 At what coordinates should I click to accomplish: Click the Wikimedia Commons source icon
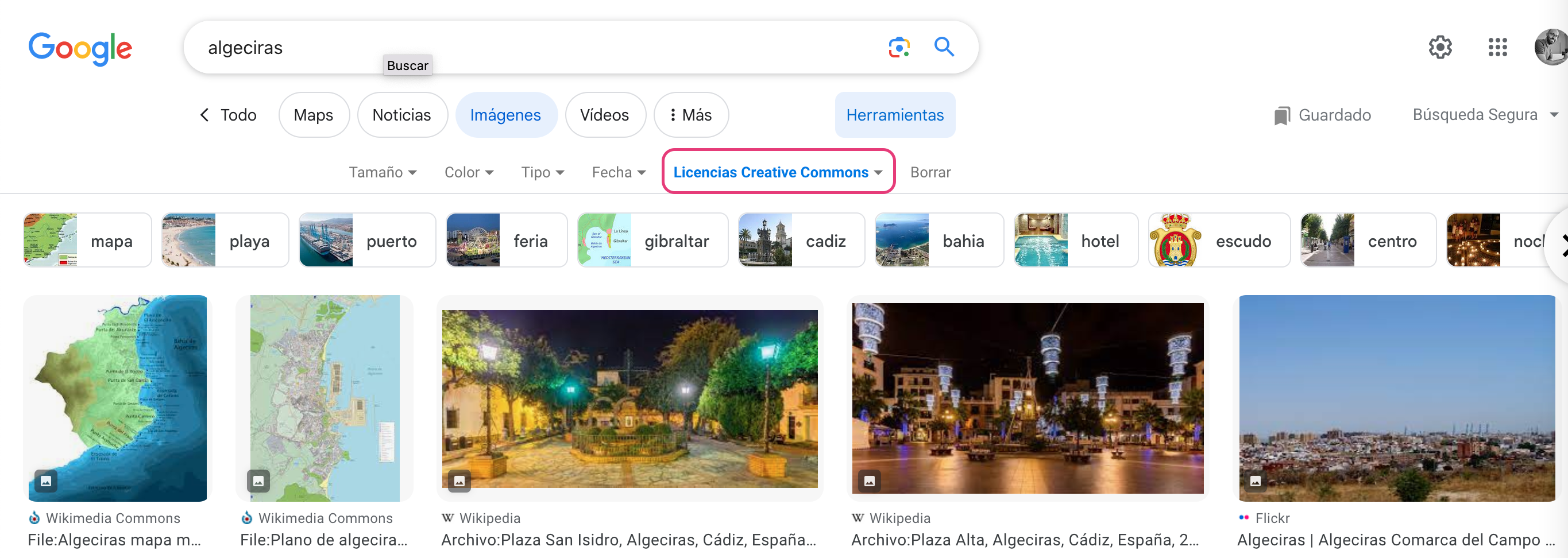point(34,518)
